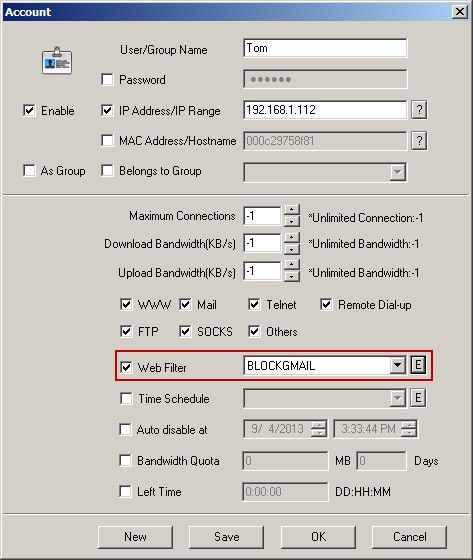Expand the BLOCKGMAIL web filter dropdown
473x560 pixels.
click(397, 365)
